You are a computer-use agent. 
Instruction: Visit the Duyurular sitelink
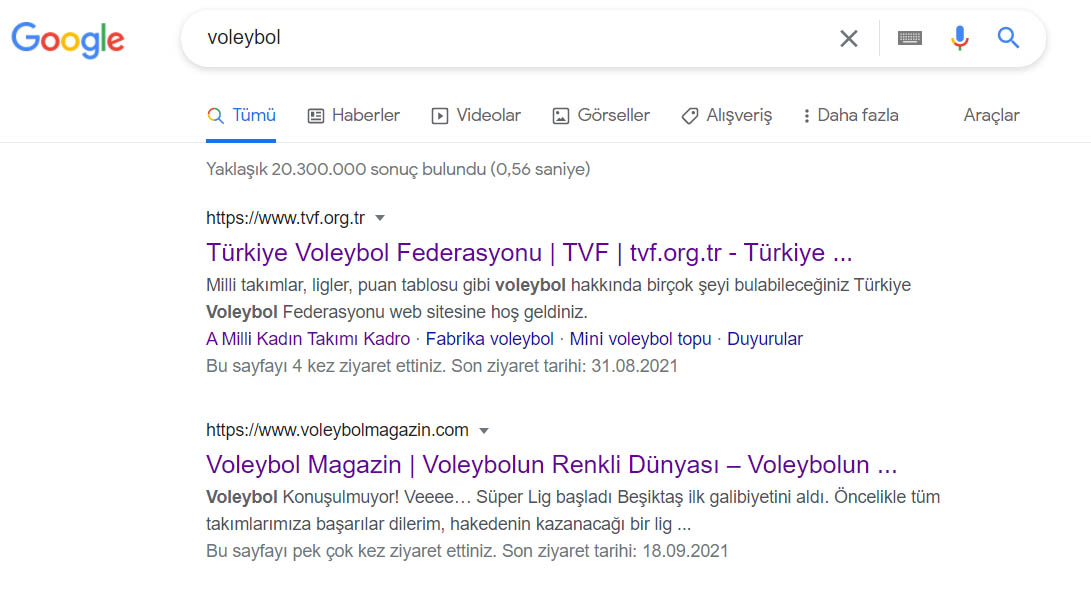click(764, 339)
